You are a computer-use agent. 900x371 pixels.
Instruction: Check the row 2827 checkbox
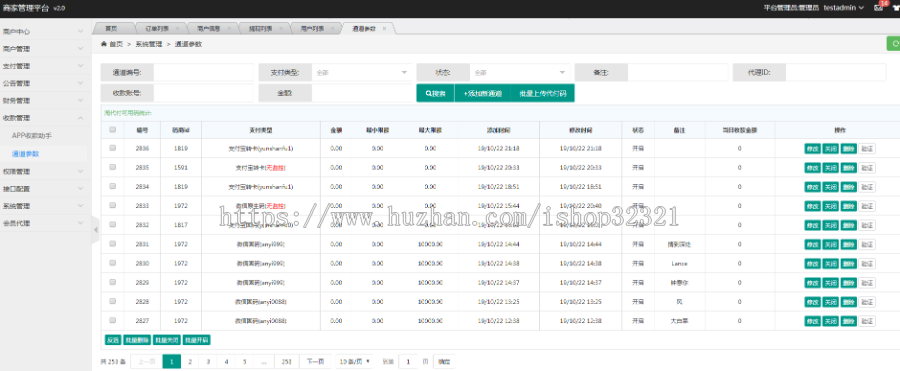point(112,320)
